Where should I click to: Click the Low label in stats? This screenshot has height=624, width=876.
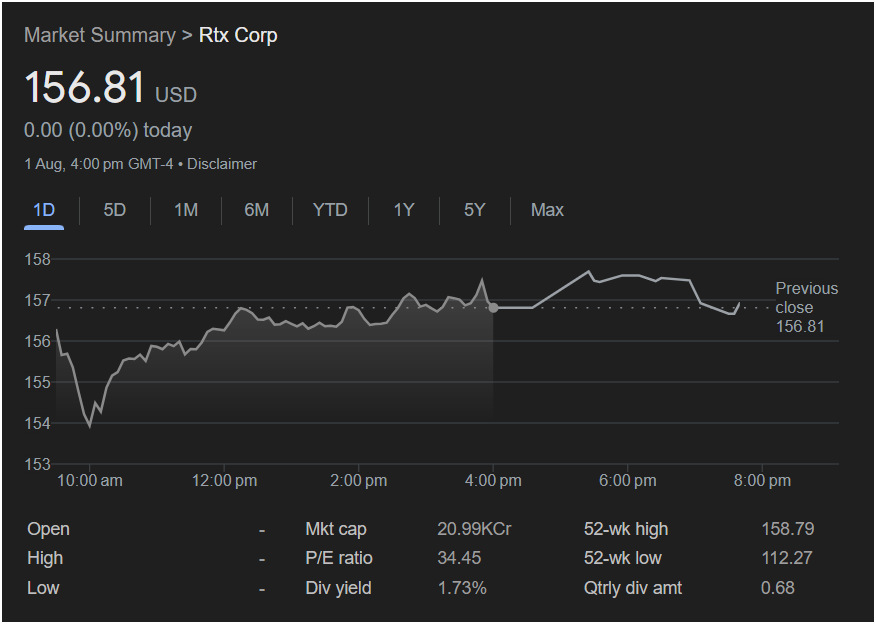click(x=43, y=588)
